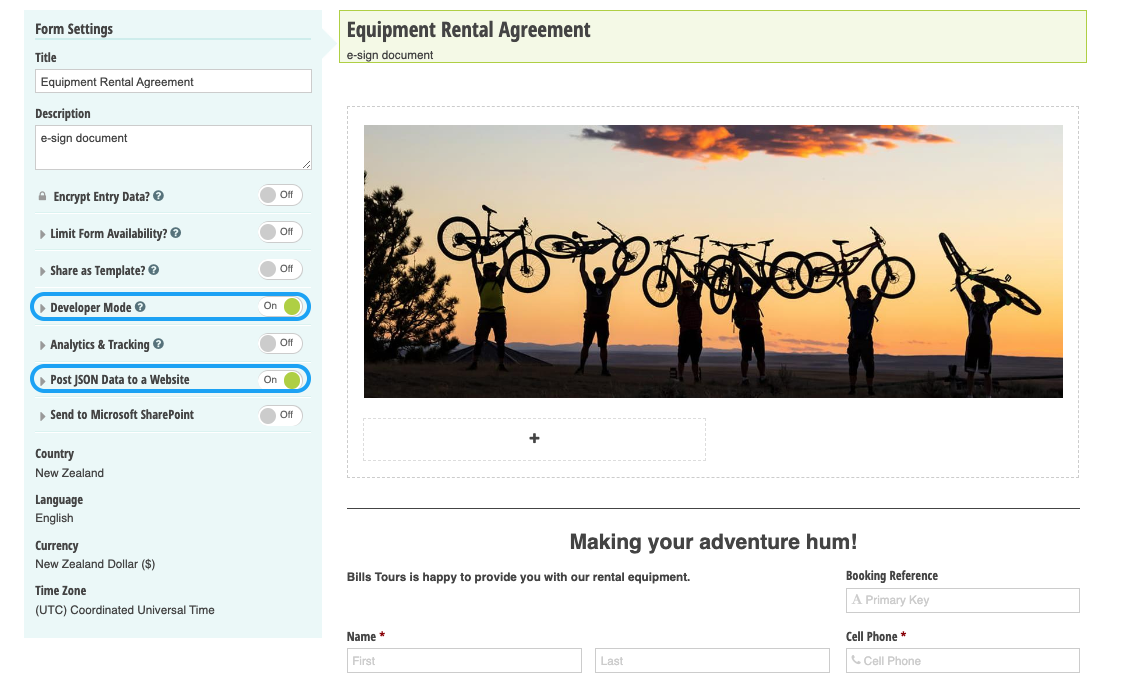Click the Form Settings heading
The width and height of the screenshot is (1139, 673).
click(x=74, y=29)
